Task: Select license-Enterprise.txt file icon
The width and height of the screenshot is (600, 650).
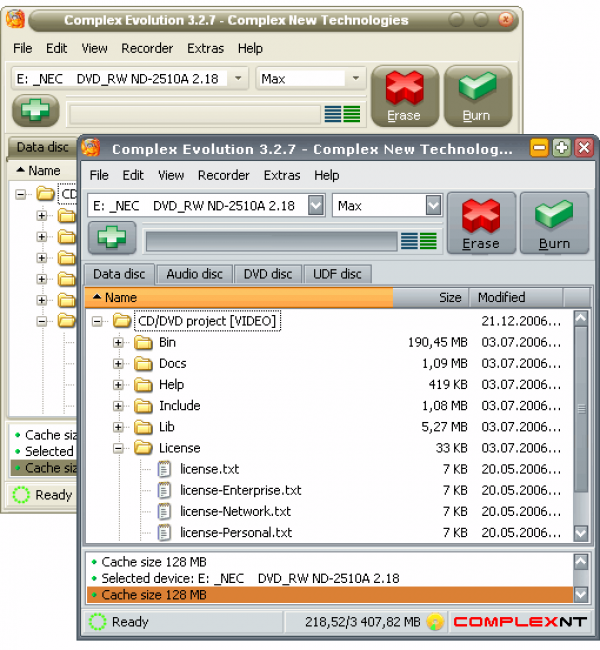Action: coord(164,490)
